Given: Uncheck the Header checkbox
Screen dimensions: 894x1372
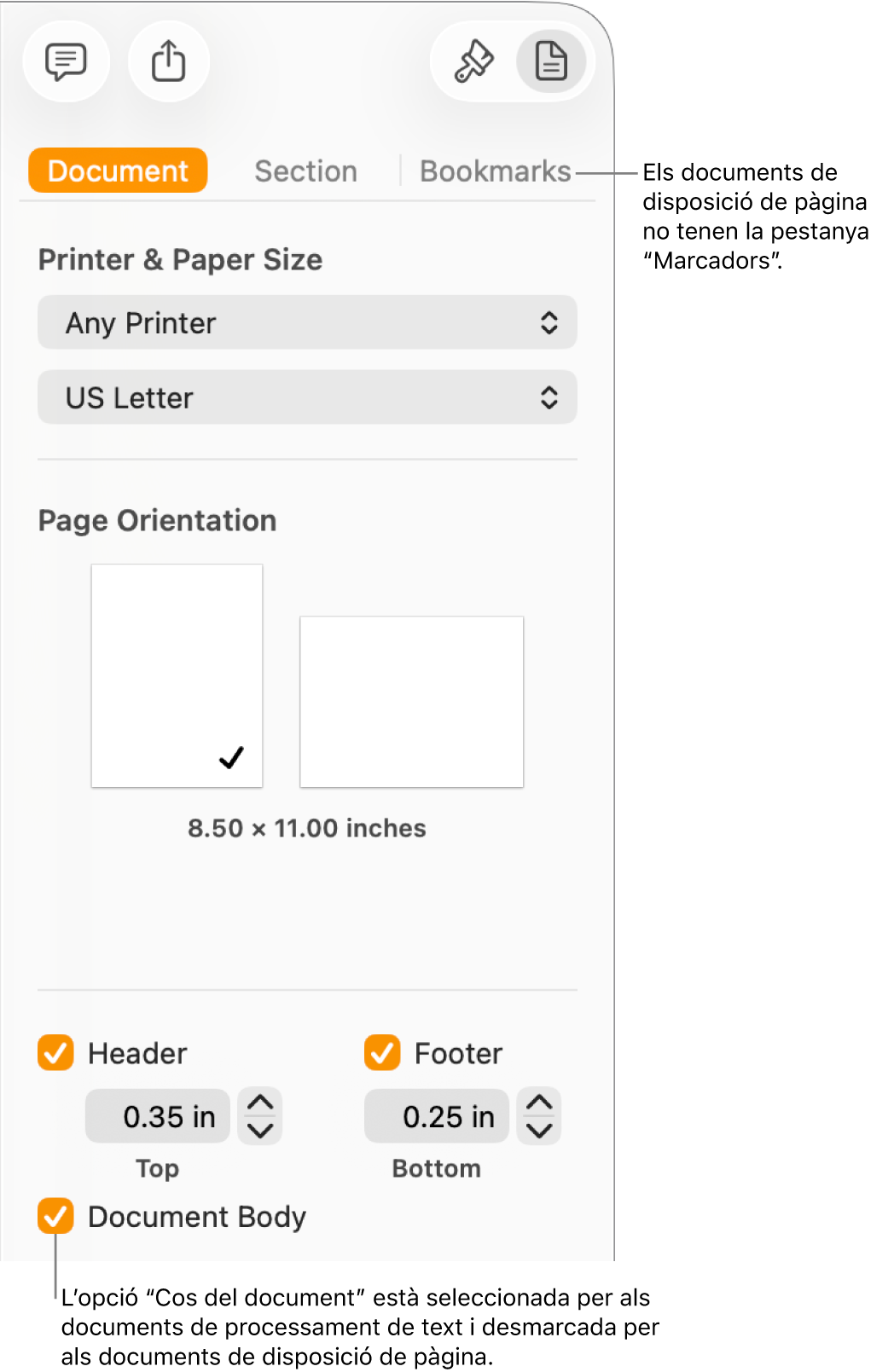Looking at the screenshot, I should tap(55, 1053).
